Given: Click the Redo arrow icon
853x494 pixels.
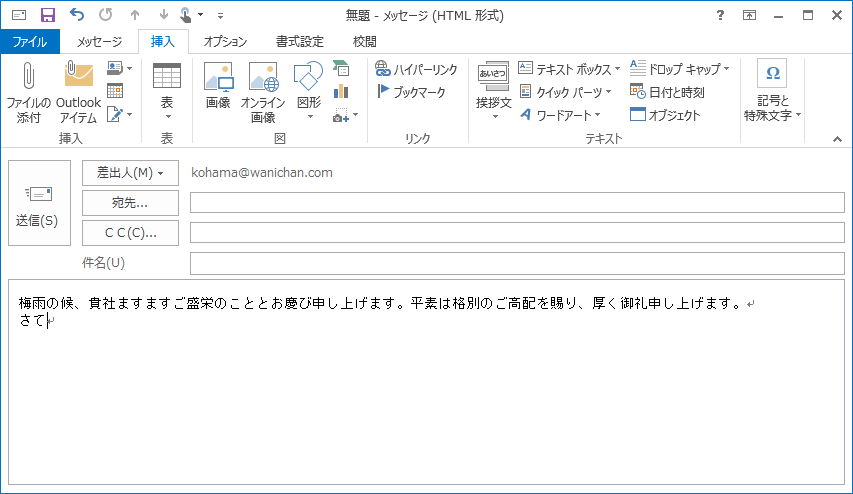Looking at the screenshot, I should pyautogui.click(x=106, y=15).
